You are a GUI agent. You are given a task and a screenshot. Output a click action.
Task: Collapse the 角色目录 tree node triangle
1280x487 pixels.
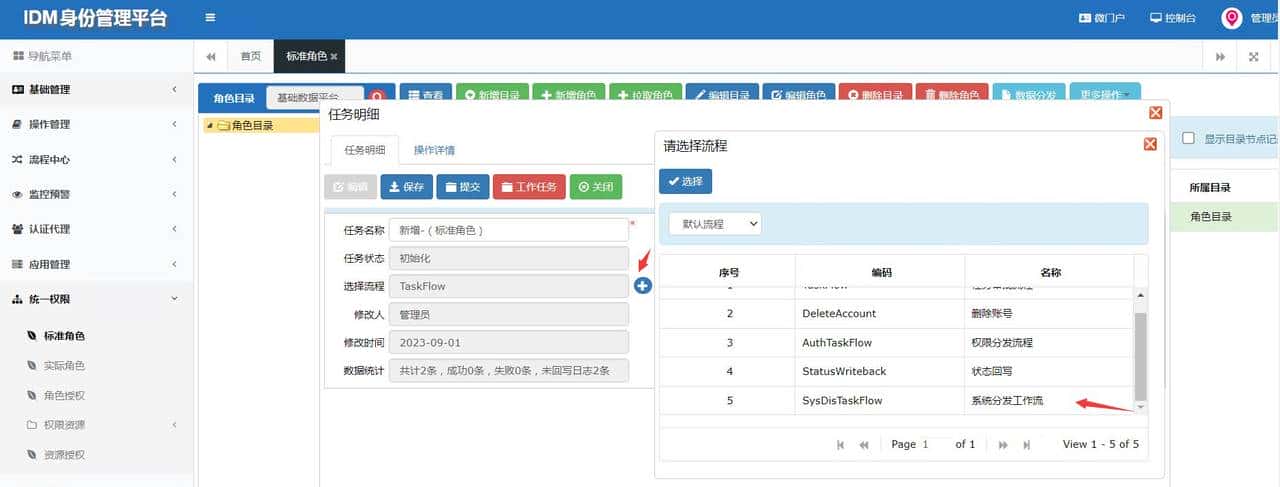[209, 126]
